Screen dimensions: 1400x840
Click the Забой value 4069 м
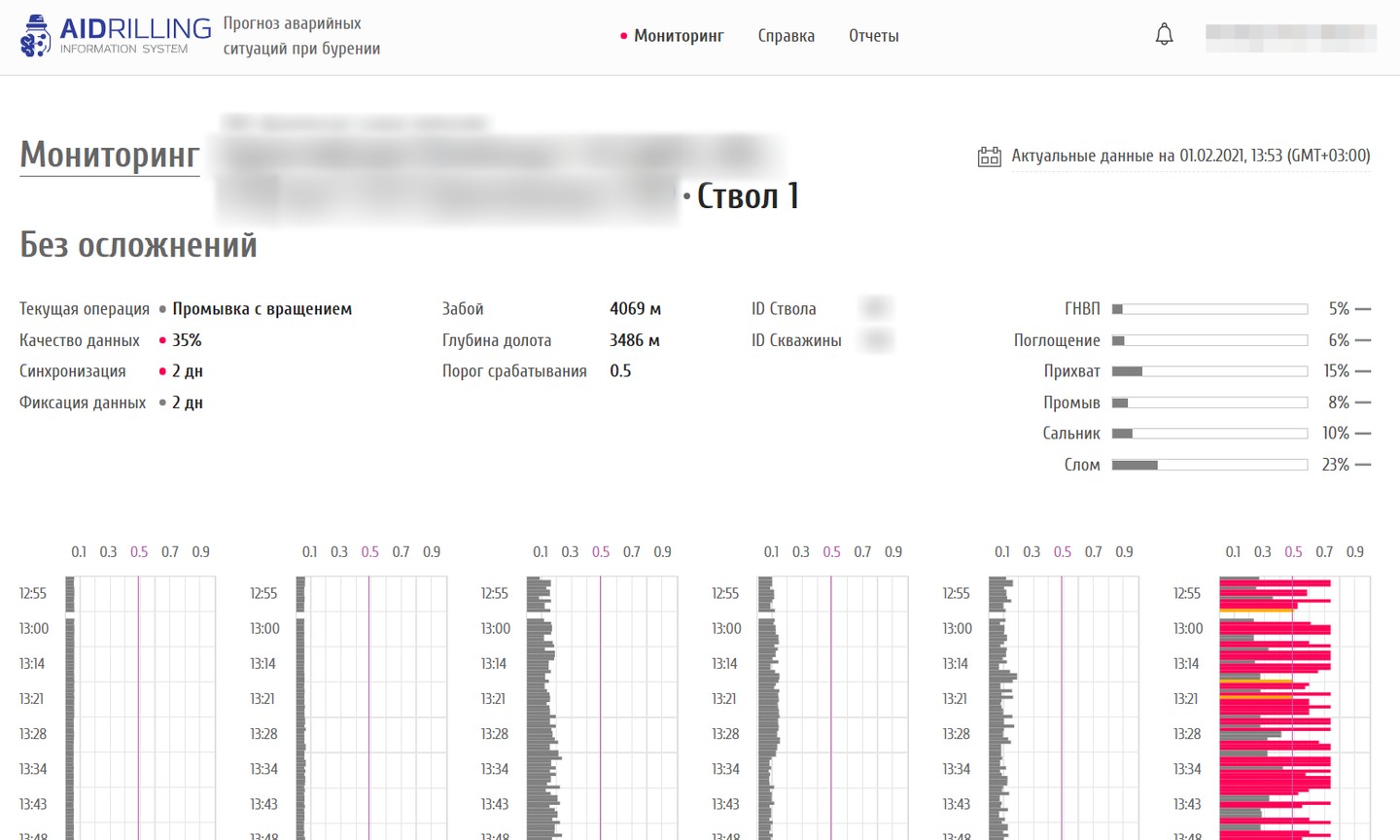click(x=635, y=309)
